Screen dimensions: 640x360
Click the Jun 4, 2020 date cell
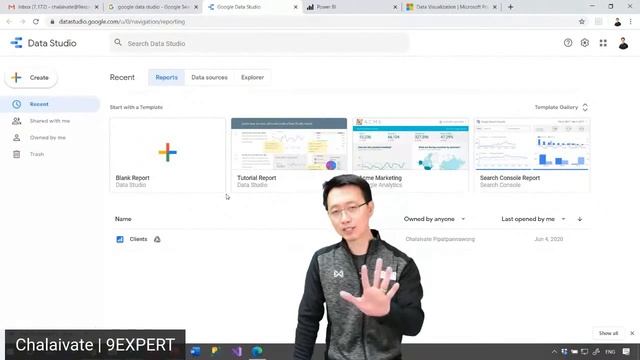549,239
